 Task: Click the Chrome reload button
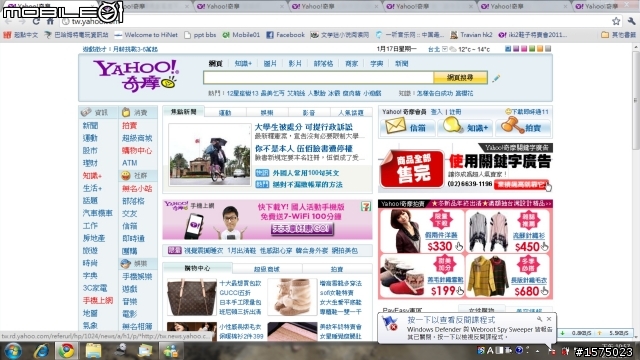[x=36, y=21]
